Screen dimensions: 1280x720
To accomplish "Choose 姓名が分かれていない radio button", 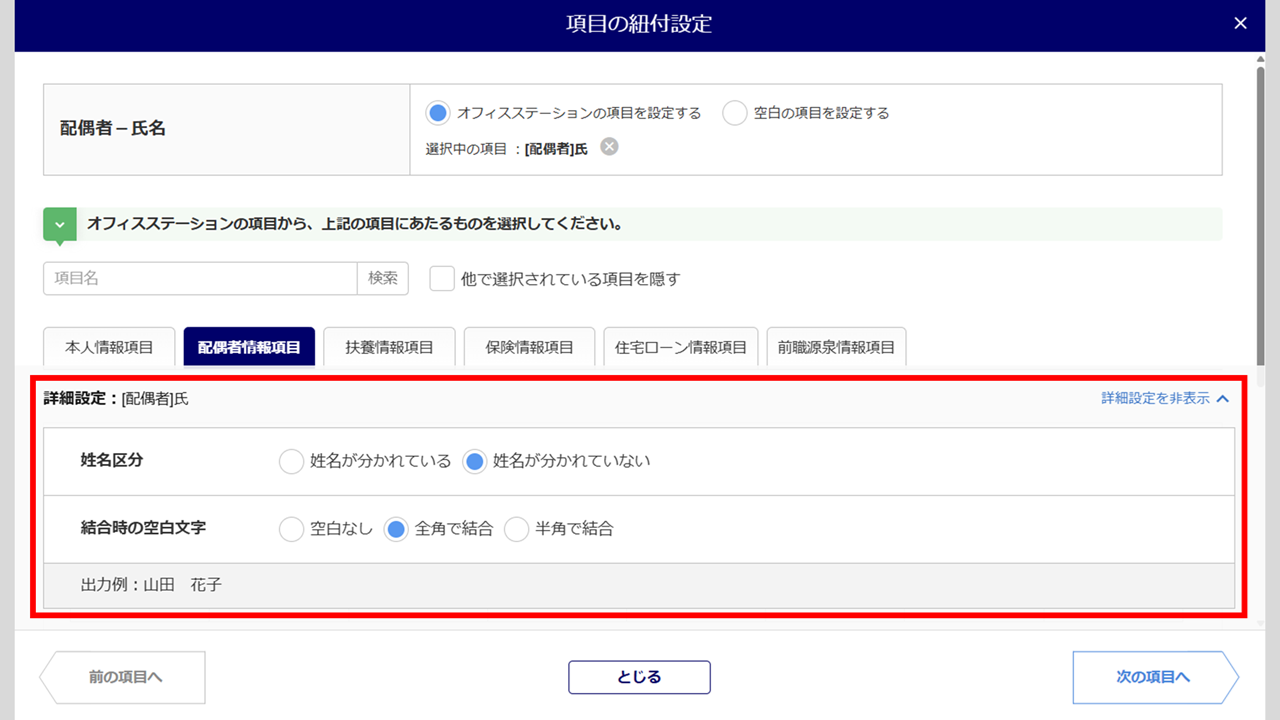I will click(x=475, y=461).
